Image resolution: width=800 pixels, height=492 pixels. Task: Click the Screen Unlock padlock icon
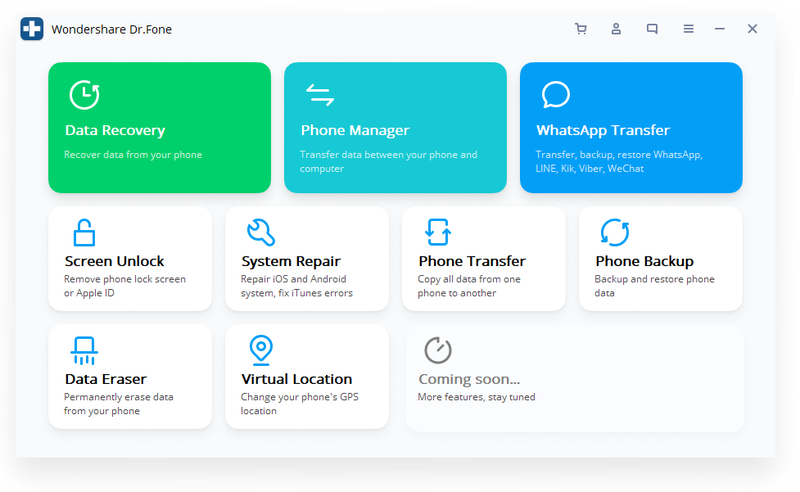84,233
